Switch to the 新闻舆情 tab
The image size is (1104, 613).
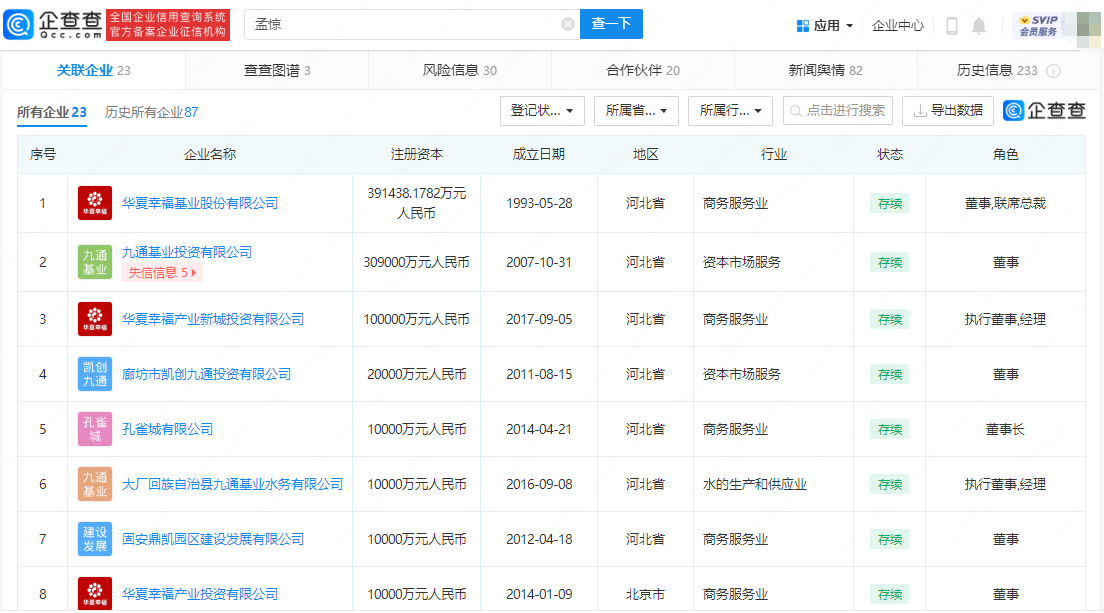825,71
